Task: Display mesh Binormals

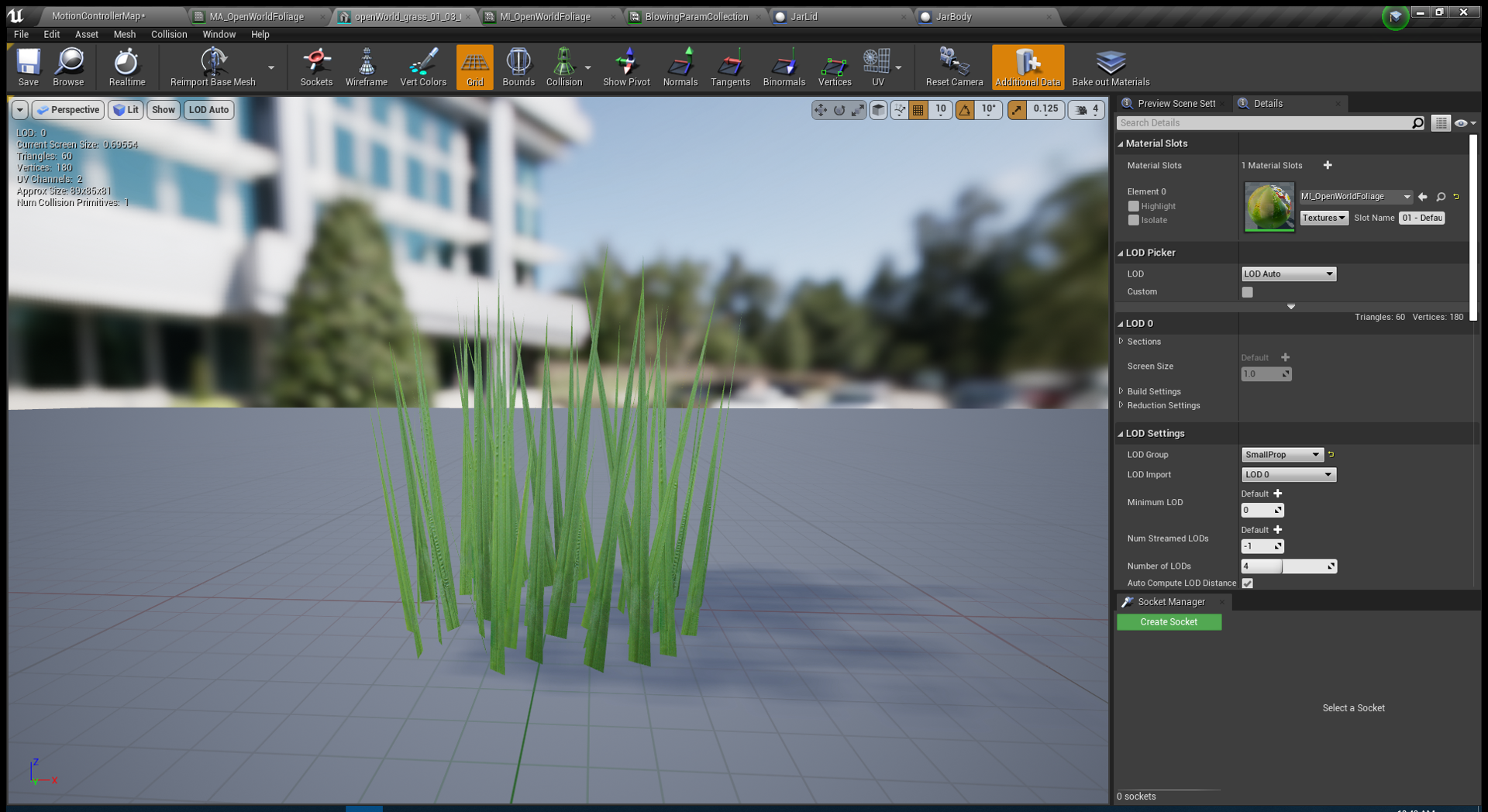Action: coord(784,67)
